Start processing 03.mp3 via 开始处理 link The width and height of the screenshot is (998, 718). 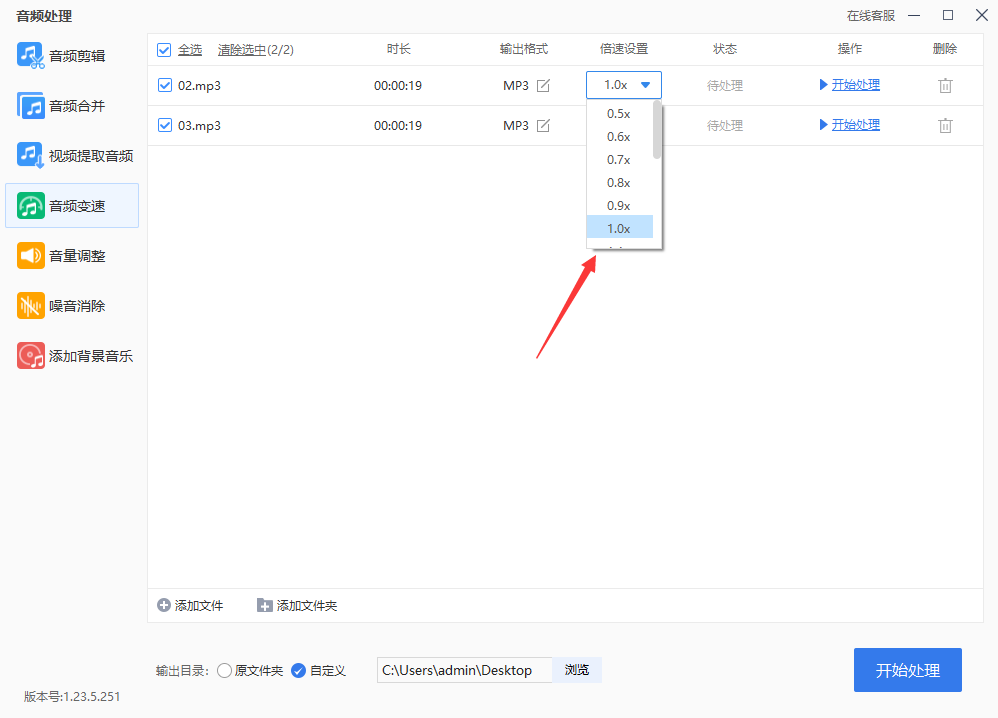tap(855, 125)
